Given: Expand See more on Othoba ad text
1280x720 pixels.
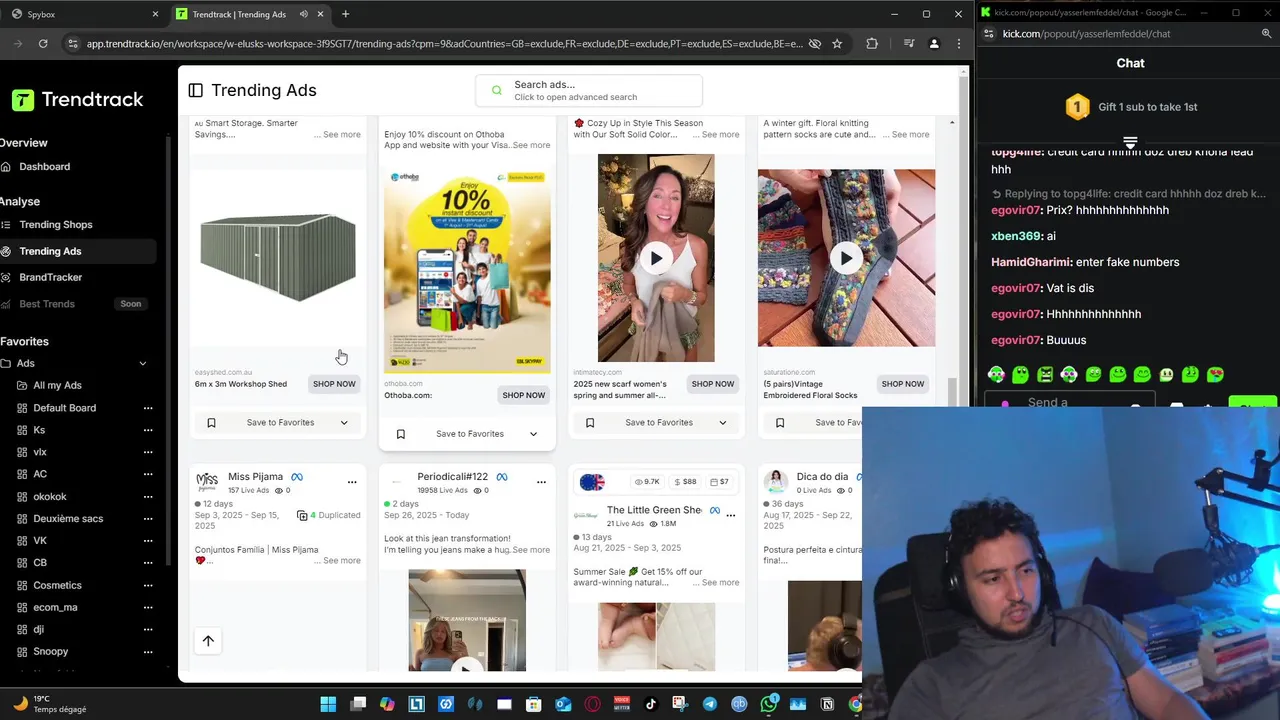Looking at the screenshot, I should (531, 145).
